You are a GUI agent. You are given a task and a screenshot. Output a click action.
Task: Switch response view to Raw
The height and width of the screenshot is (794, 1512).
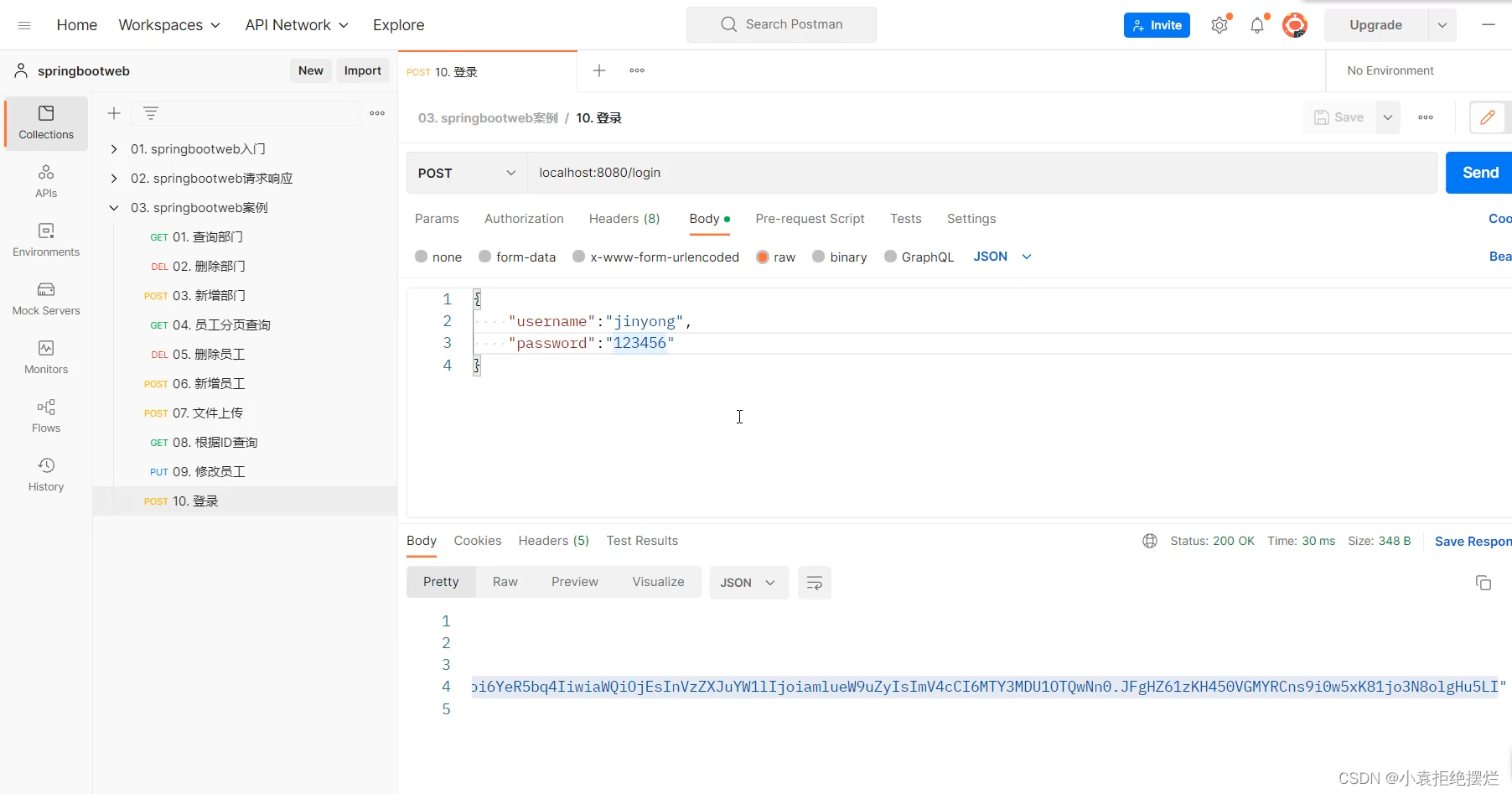[505, 582]
